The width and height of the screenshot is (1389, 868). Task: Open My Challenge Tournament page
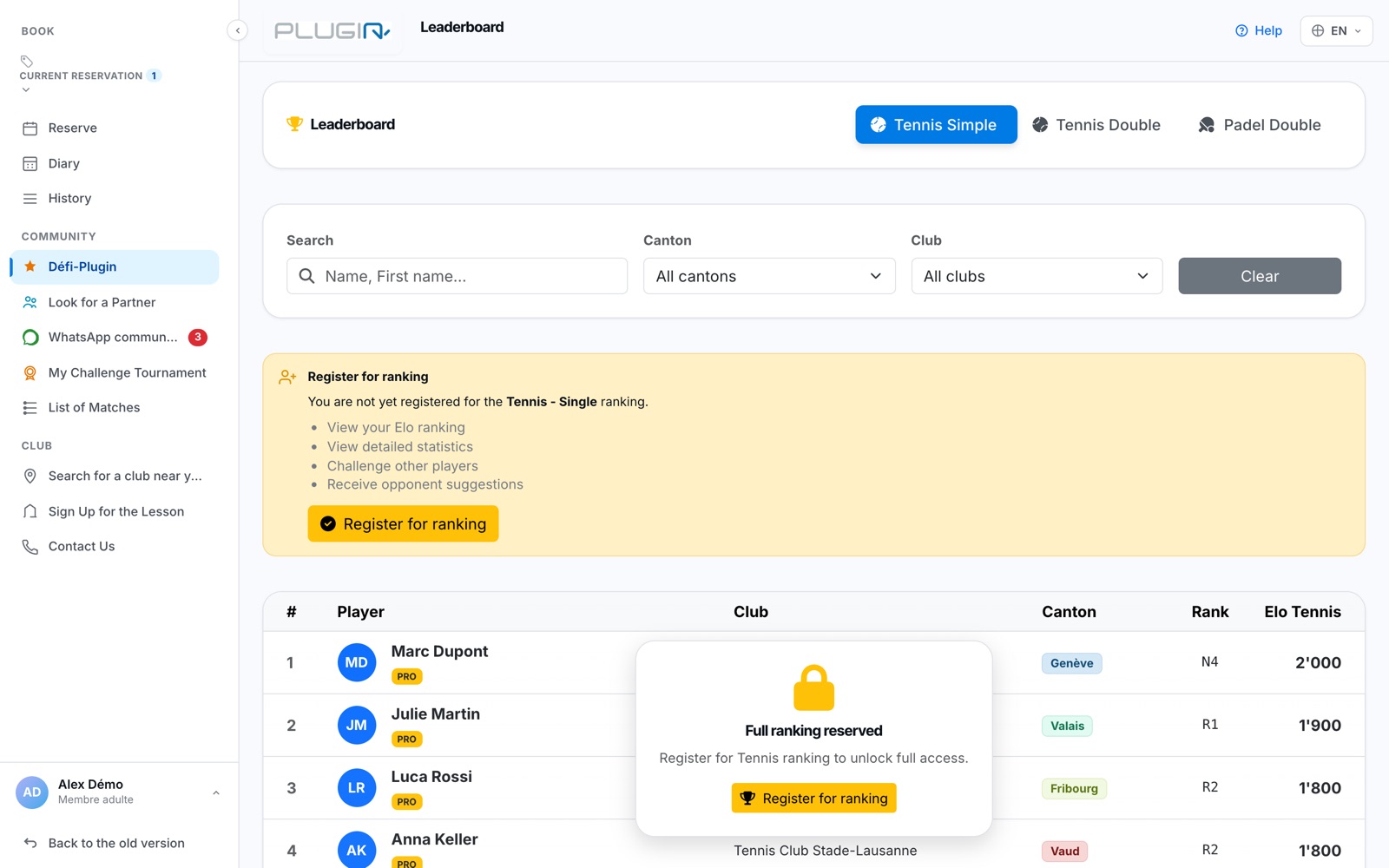tap(115, 372)
